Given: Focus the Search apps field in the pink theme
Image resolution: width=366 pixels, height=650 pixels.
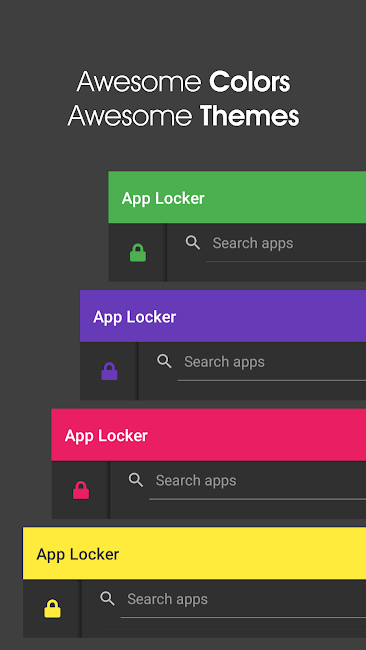Looking at the screenshot, I should pos(257,485).
